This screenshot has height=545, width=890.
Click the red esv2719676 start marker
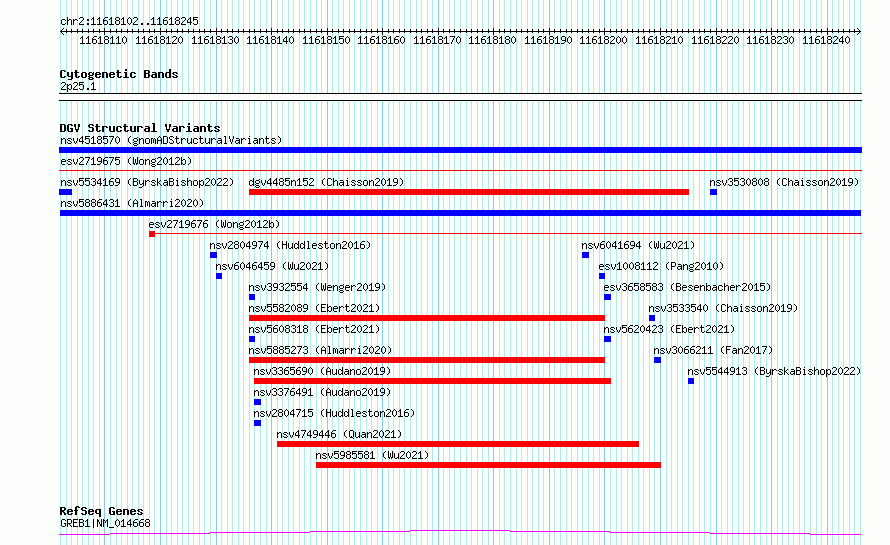[152, 234]
